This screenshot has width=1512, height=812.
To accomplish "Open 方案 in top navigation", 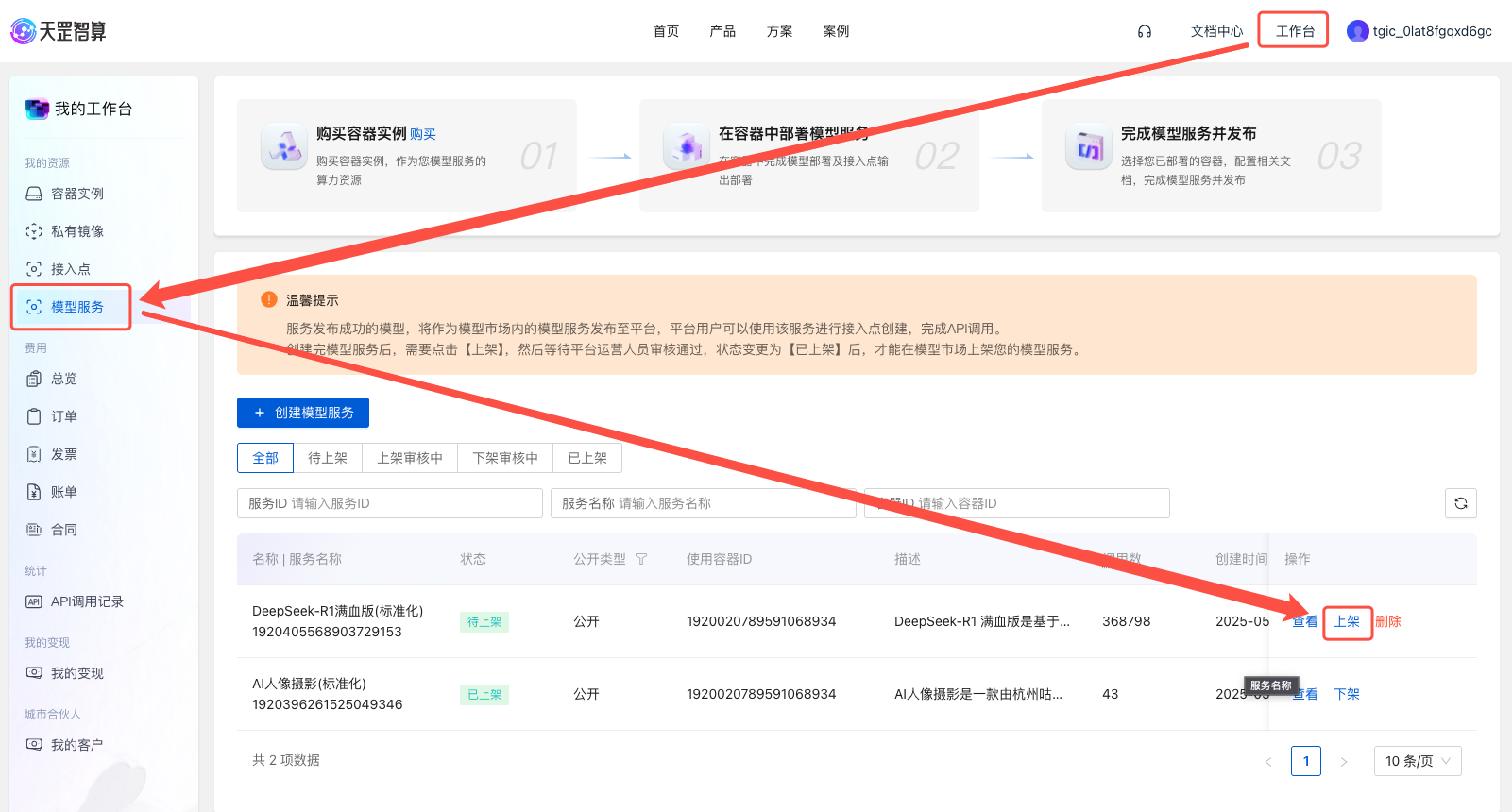I will coord(780,31).
